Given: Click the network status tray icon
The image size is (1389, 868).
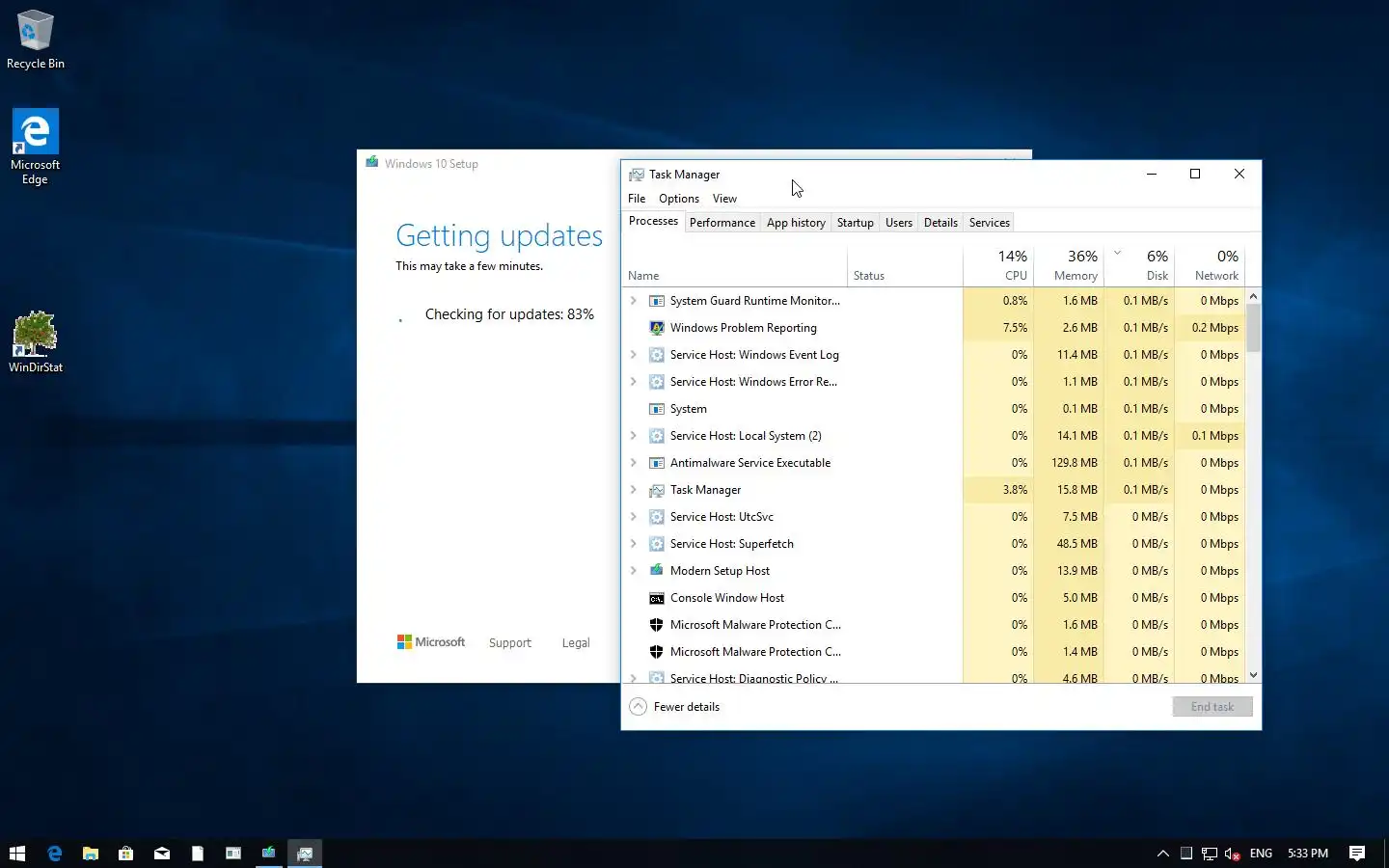Looking at the screenshot, I should (1210, 854).
